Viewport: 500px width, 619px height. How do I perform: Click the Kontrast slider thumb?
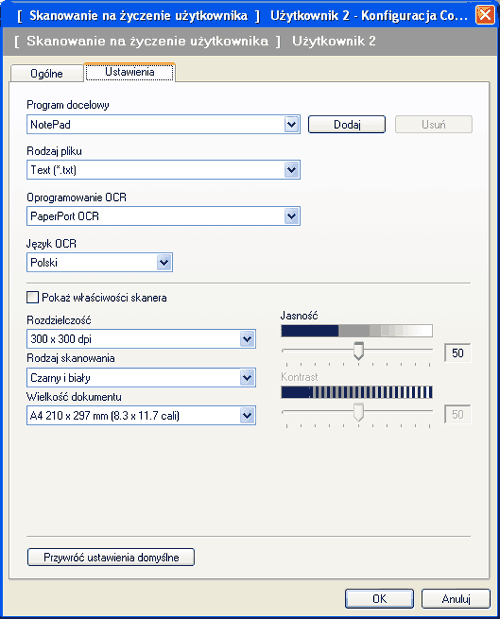(x=358, y=412)
